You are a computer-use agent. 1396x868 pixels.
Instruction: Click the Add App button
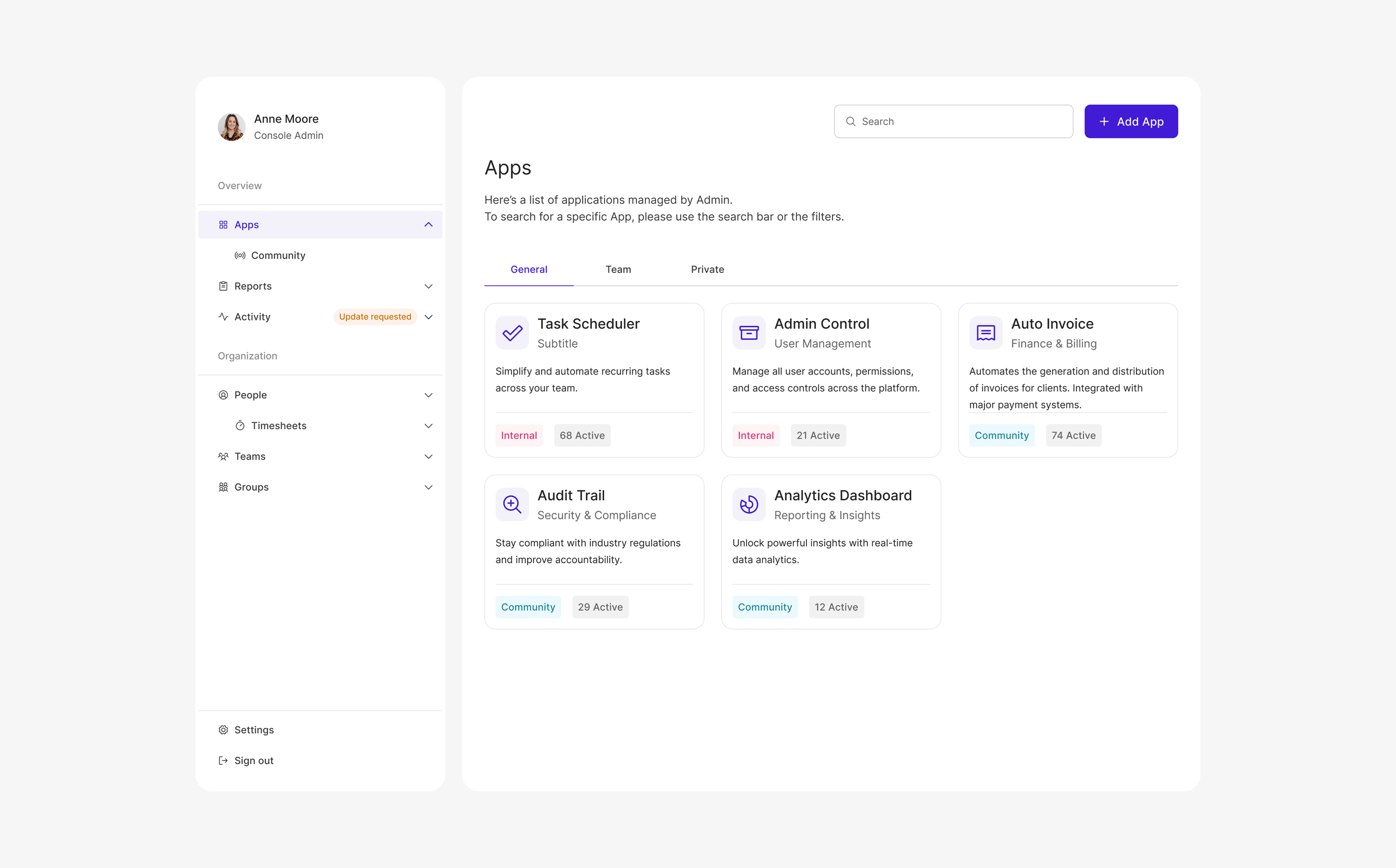coord(1131,122)
